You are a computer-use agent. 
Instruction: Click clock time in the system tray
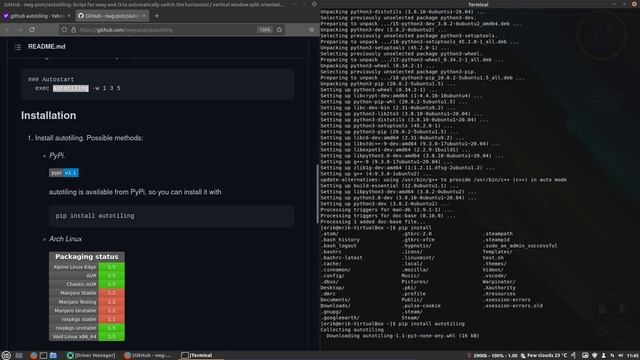click(x=632, y=356)
